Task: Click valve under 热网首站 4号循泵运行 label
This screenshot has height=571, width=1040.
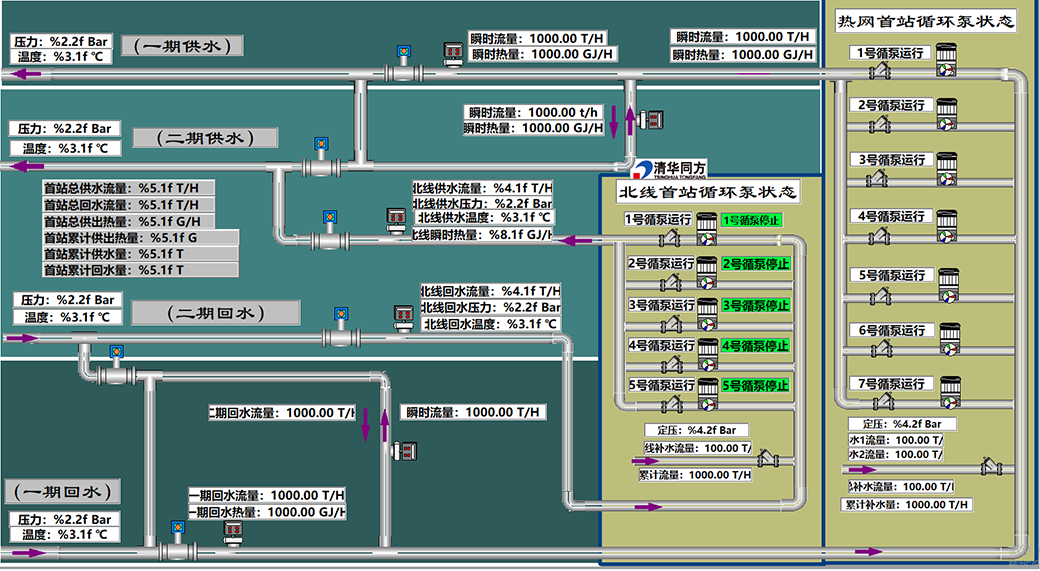Action: pos(880,235)
